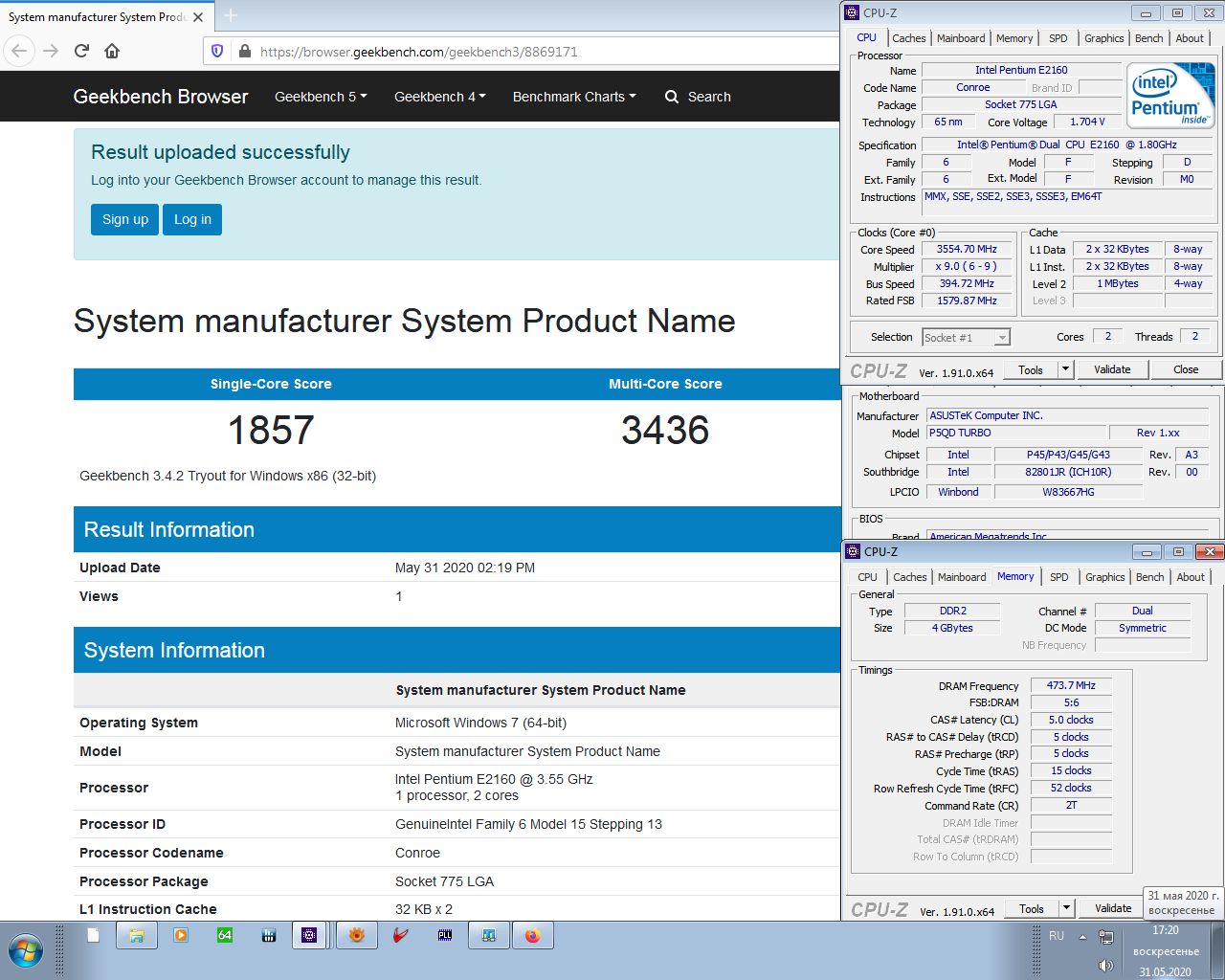Click Validate in top CPU-Z window
This screenshot has height=980, width=1225.
pyautogui.click(x=1112, y=369)
